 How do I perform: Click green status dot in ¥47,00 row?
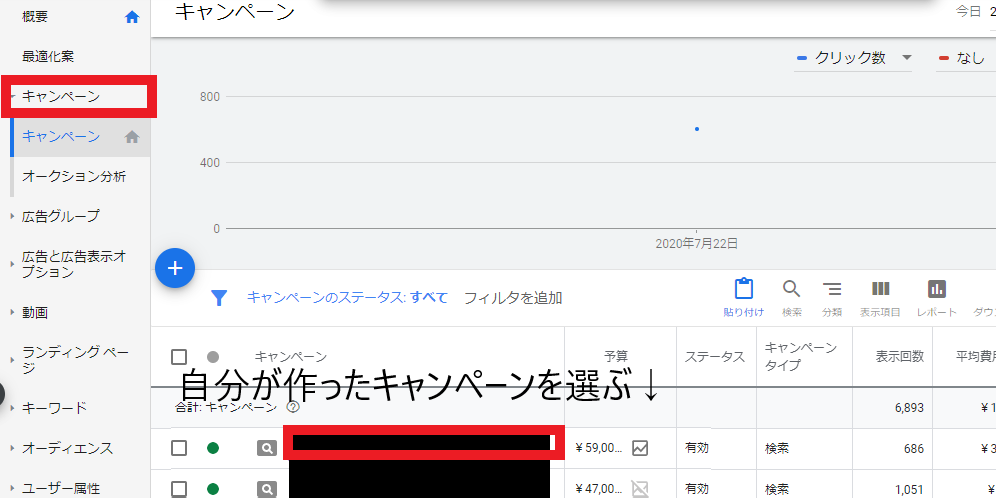(213, 489)
